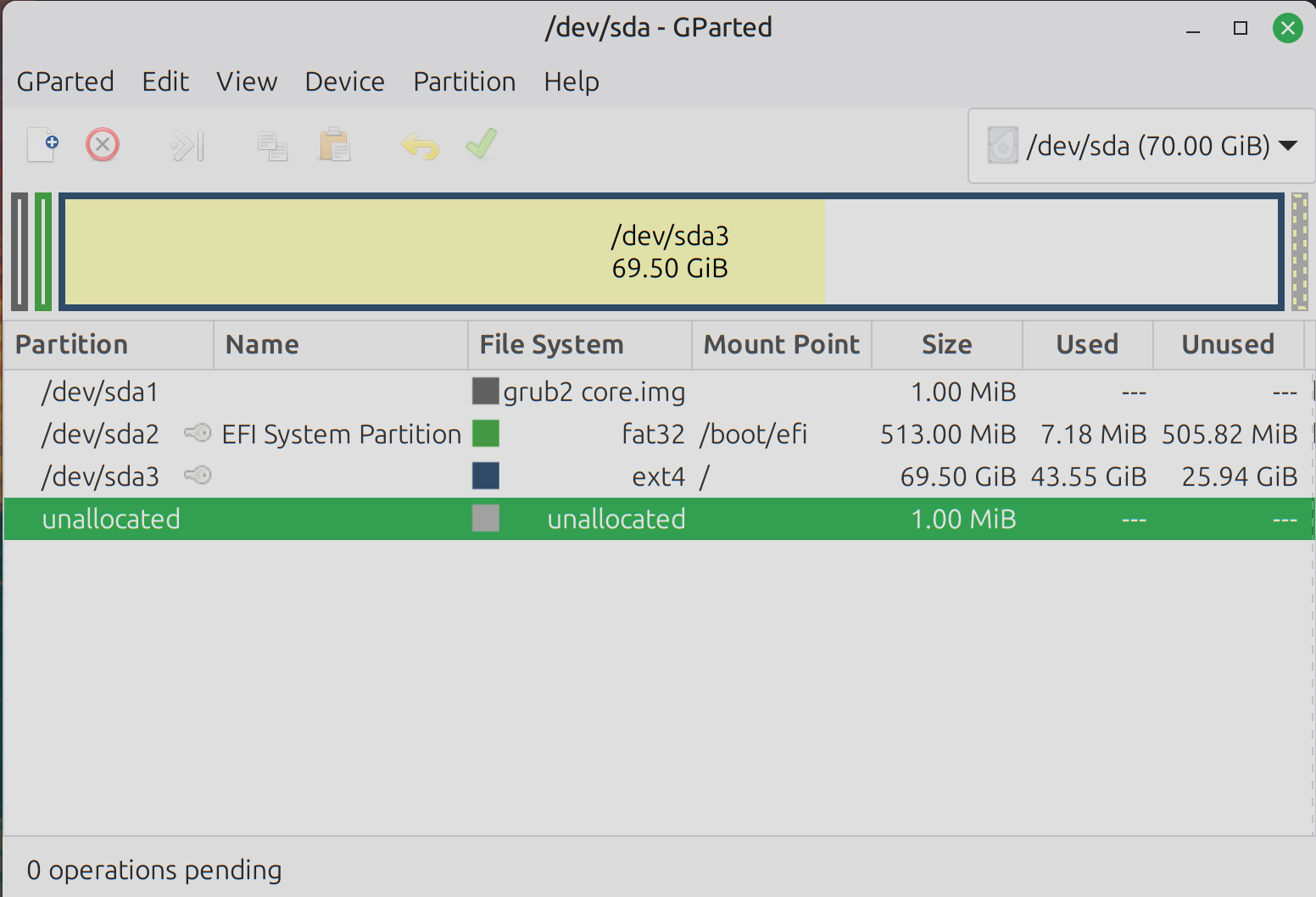Click the 505.82 MiB unused value
Screen dimensions: 1316x897
tap(1230, 434)
